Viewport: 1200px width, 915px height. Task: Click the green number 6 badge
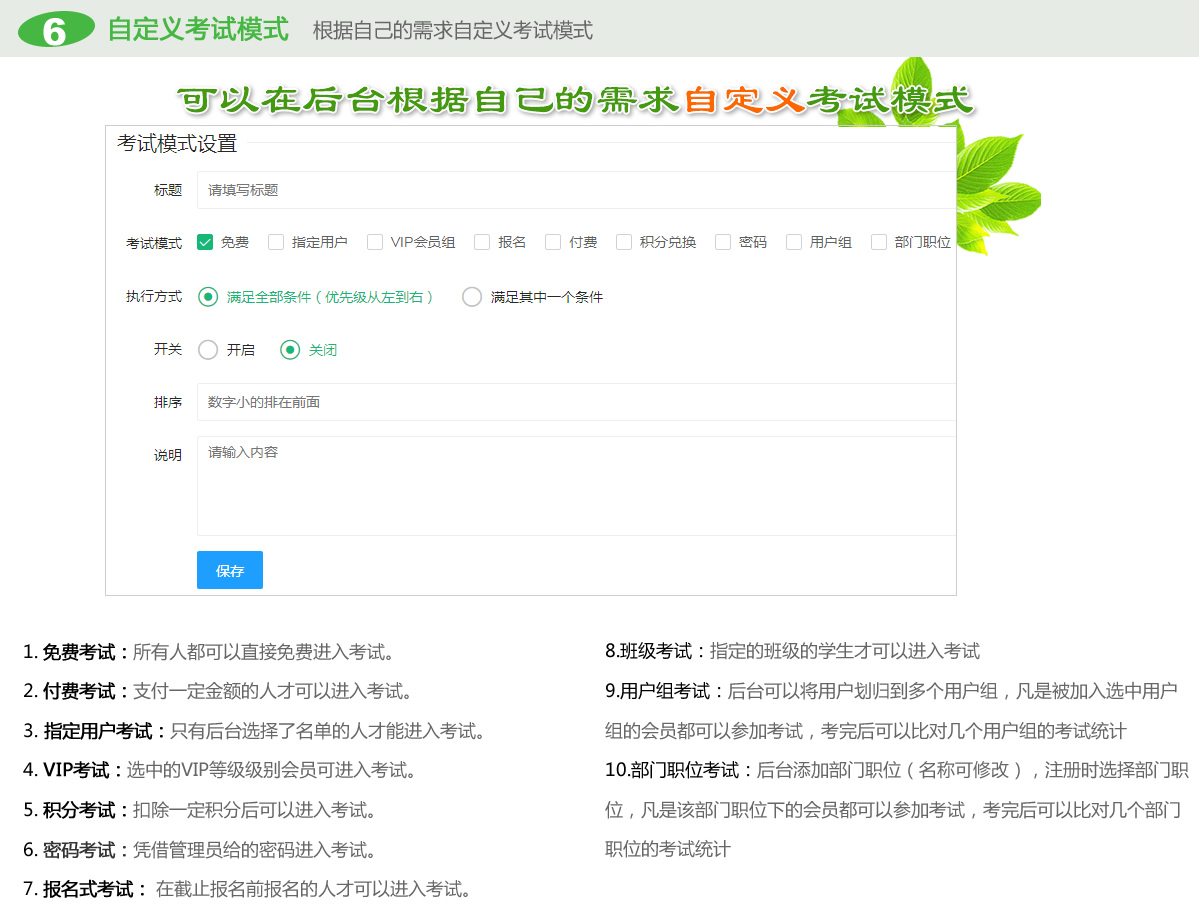point(56,30)
